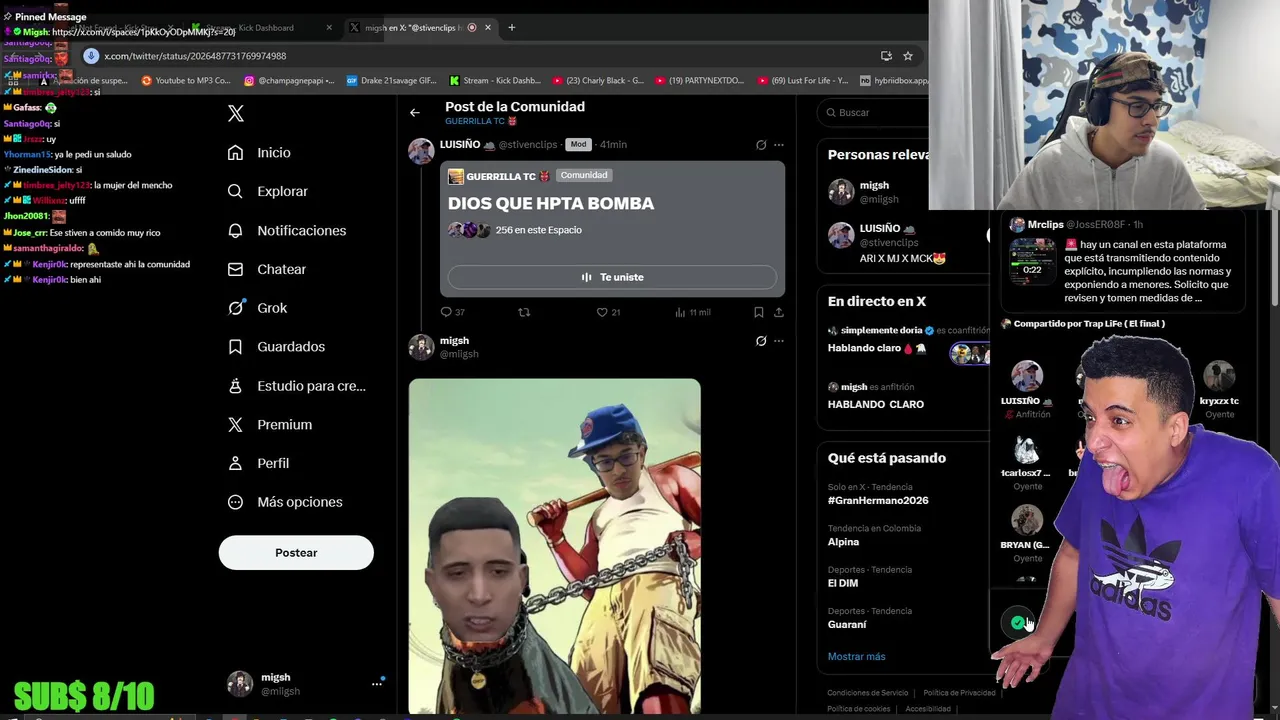The width and height of the screenshot is (1280, 720).
Task: Close the migsh en X tab
Action: point(489,28)
